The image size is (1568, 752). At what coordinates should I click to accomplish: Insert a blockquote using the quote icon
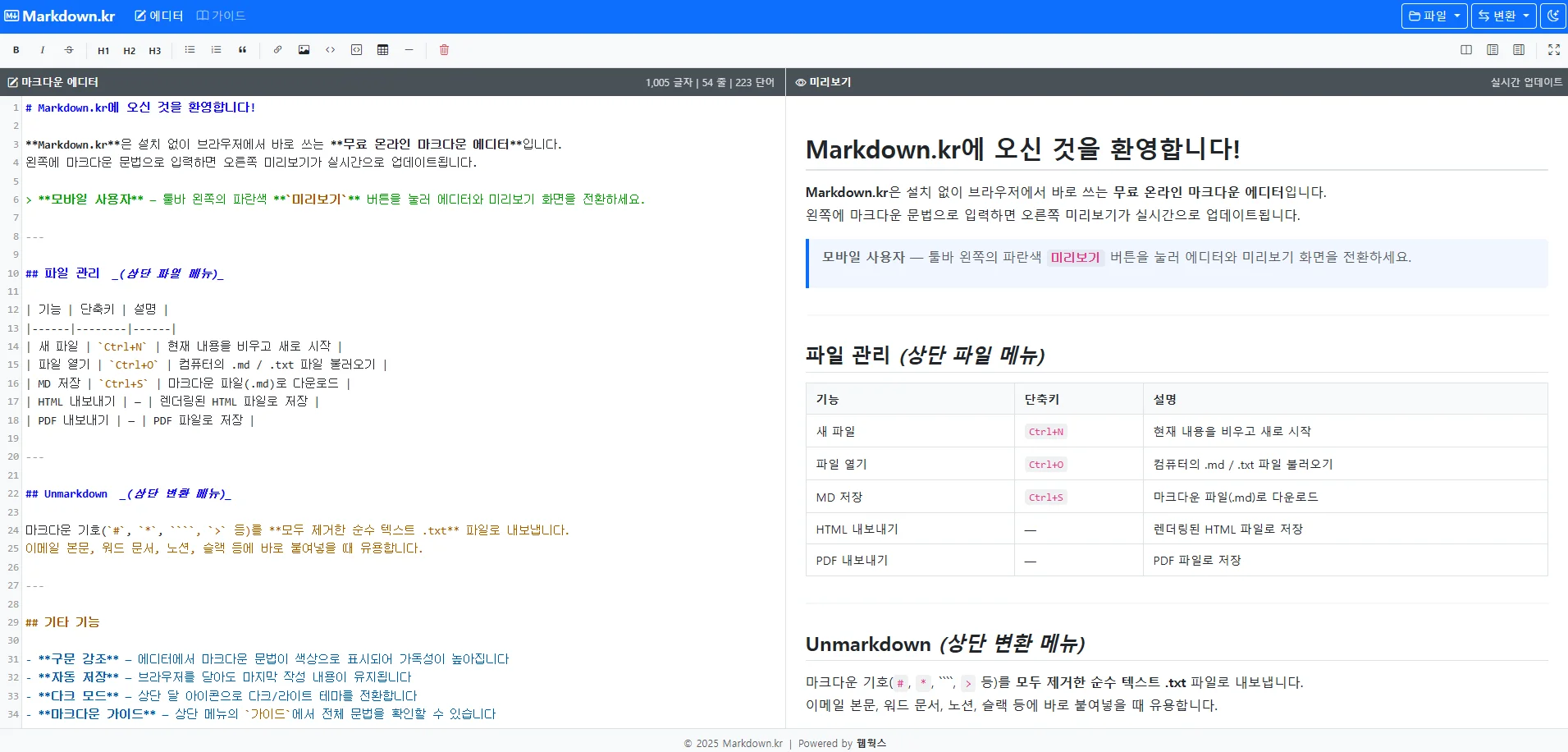point(243,50)
